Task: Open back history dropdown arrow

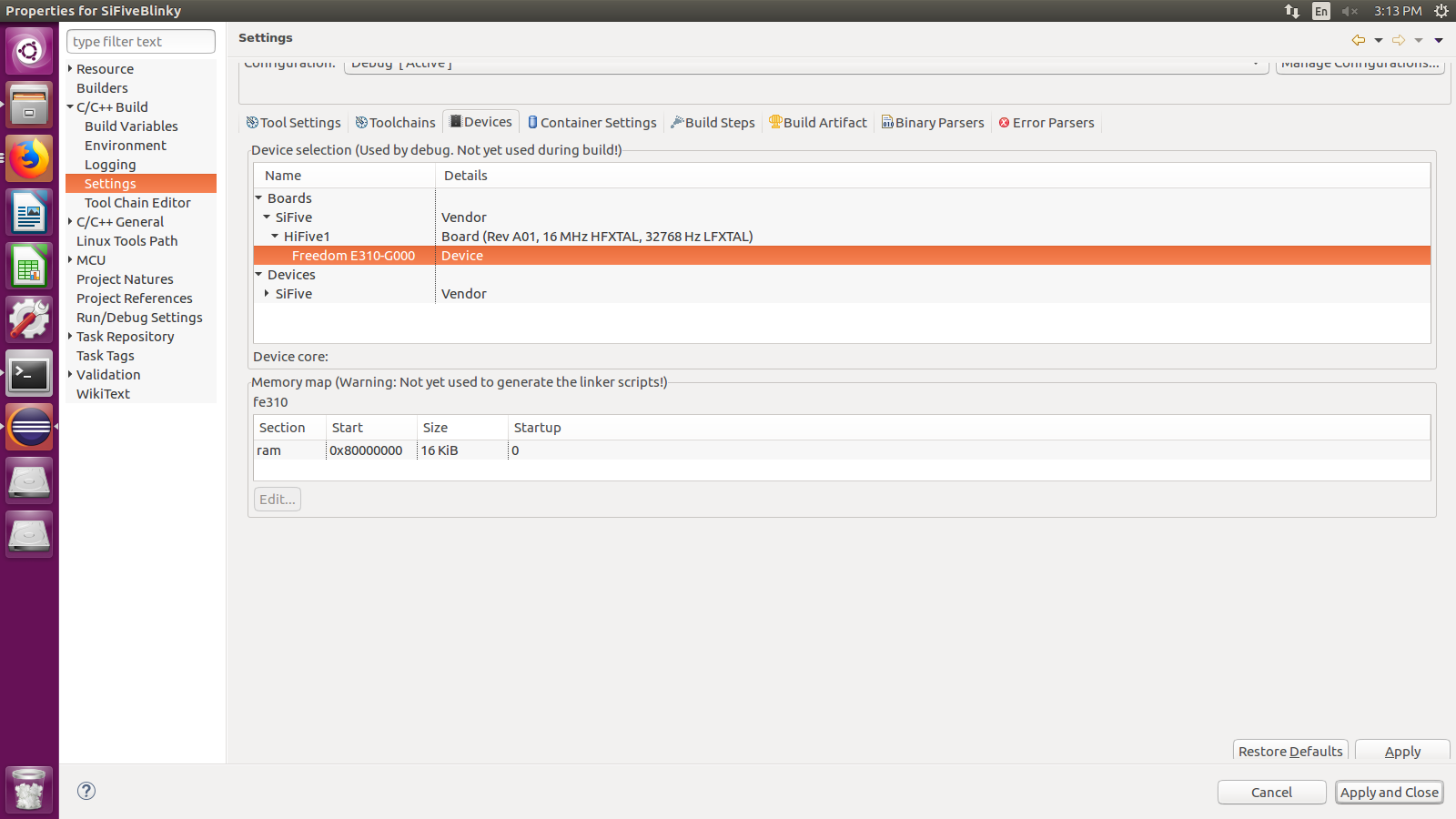Action: point(1379,40)
